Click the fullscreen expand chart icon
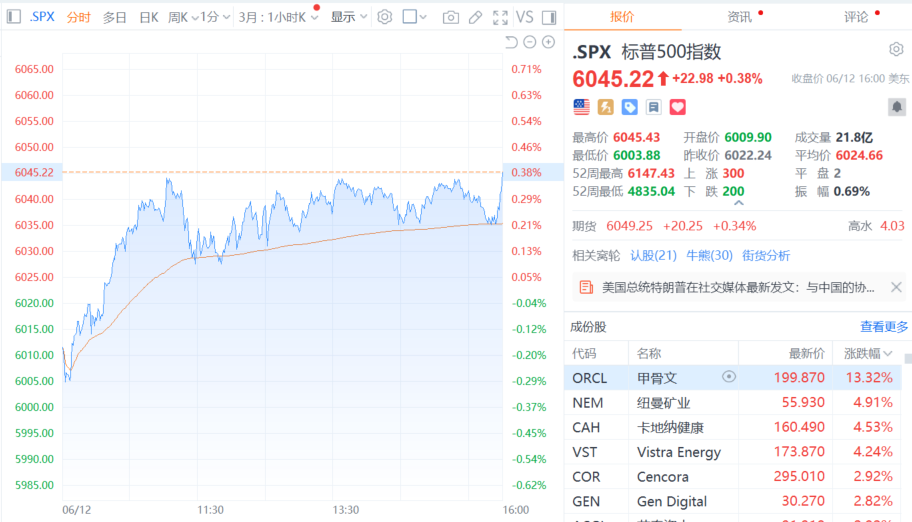912x522 pixels. click(500, 17)
